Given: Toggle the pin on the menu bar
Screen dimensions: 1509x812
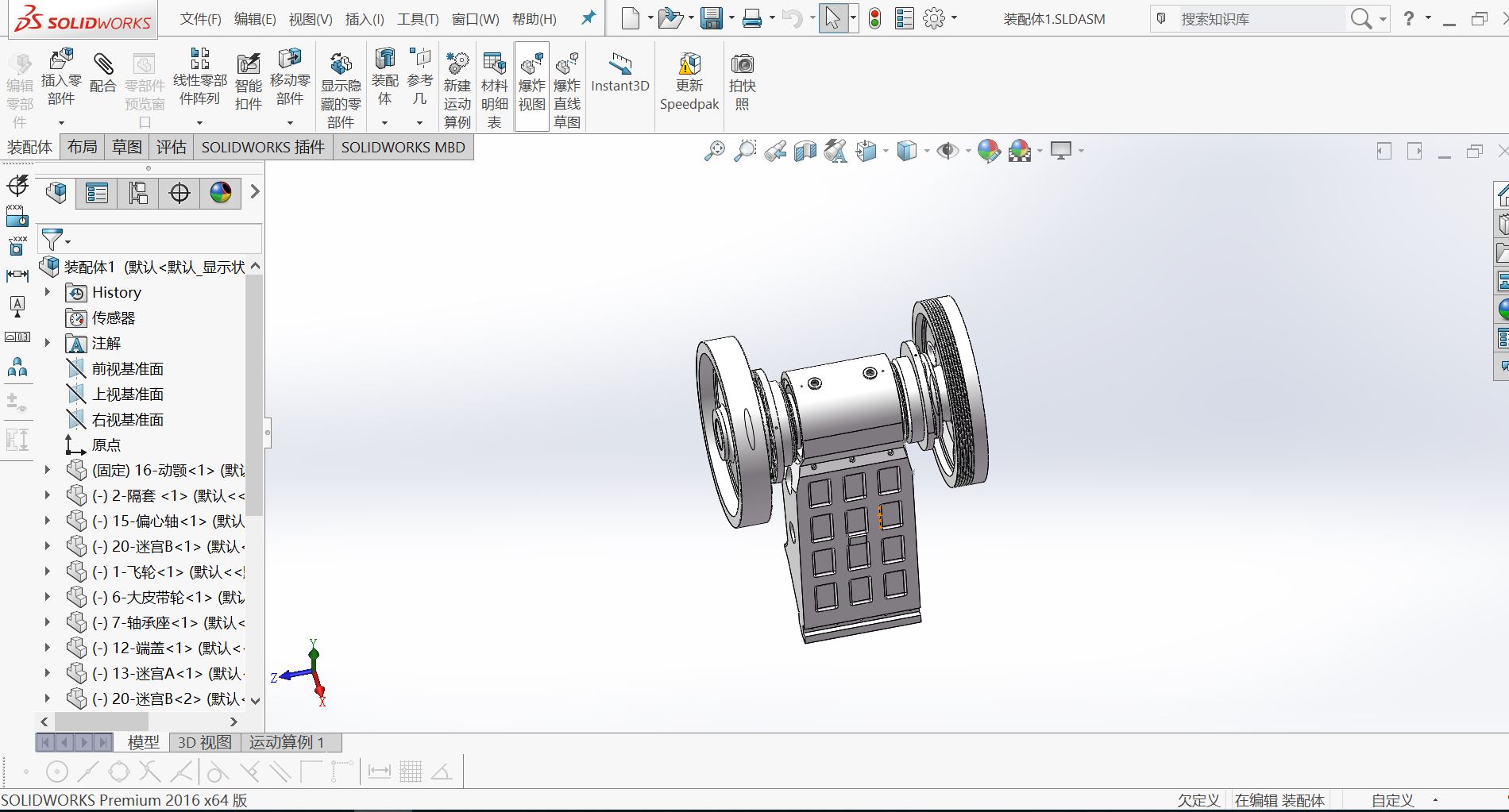Looking at the screenshot, I should pyautogui.click(x=588, y=18).
